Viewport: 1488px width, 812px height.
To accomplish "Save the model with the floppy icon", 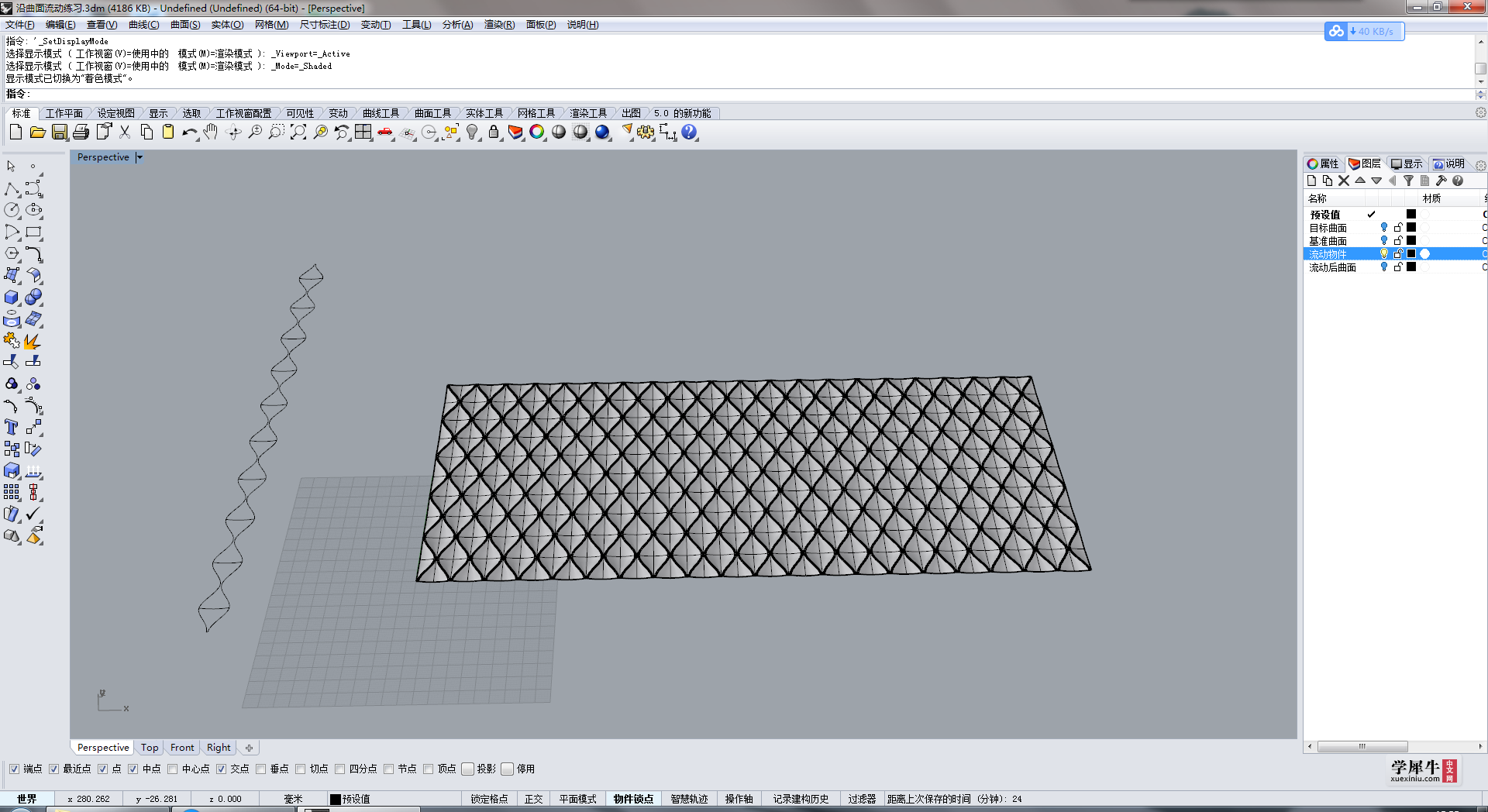I will click(x=59, y=132).
